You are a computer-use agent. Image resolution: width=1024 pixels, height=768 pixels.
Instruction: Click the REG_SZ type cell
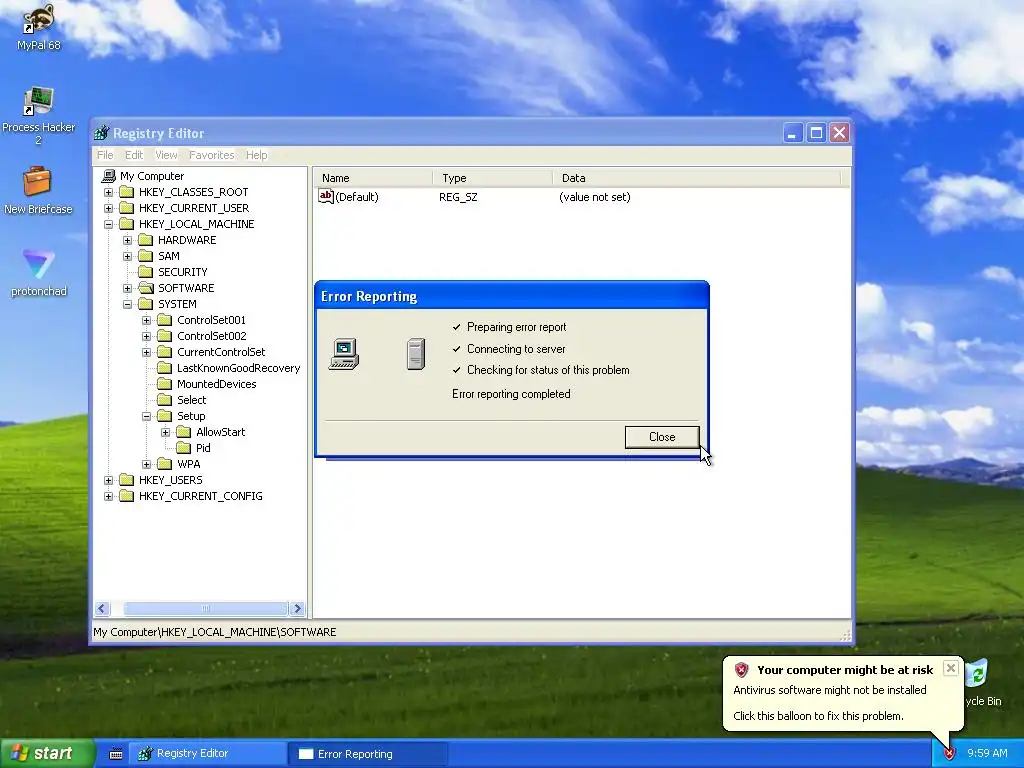pos(458,197)
